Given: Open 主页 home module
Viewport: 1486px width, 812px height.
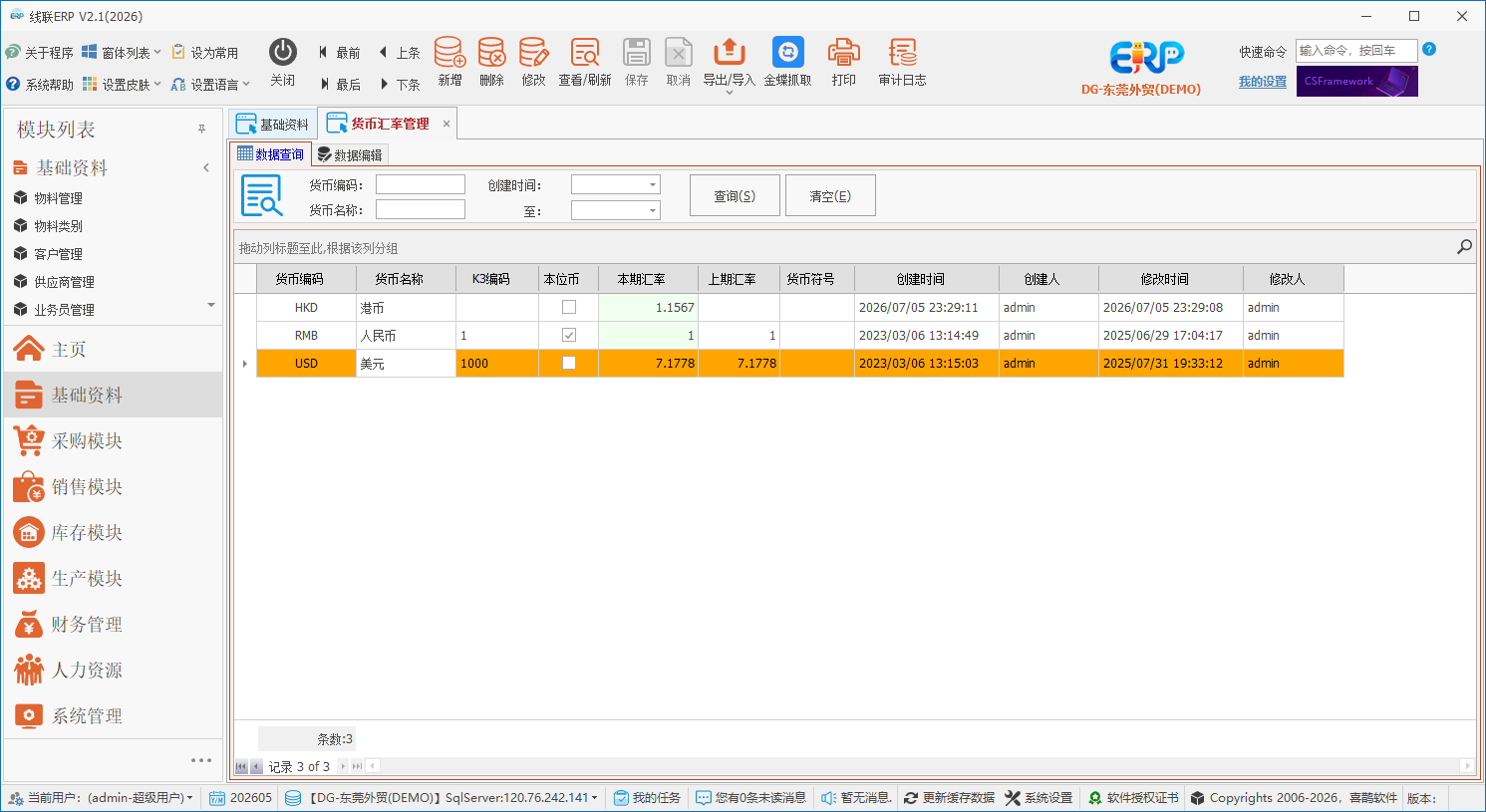Looking at the screenshot, I should [x=113, y=349].
